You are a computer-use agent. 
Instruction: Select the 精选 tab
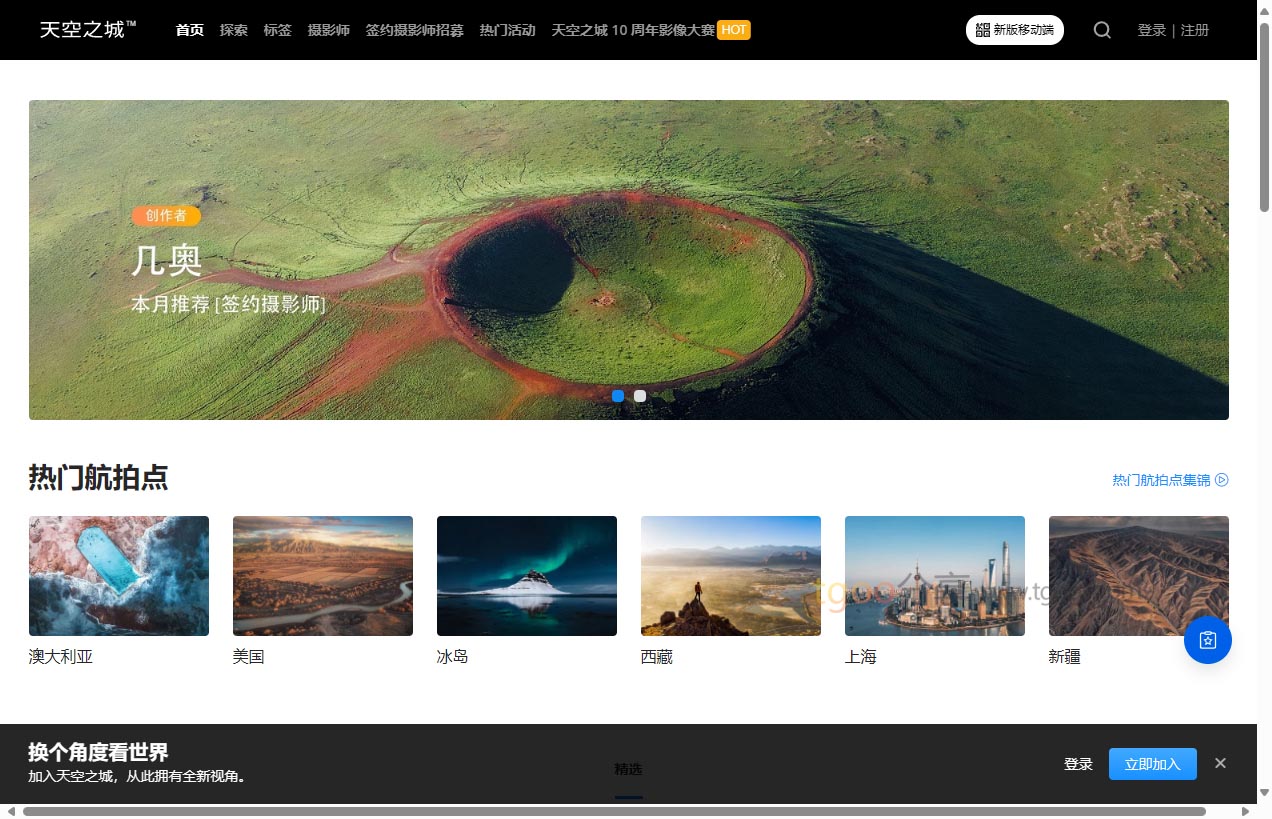[628, 769]
